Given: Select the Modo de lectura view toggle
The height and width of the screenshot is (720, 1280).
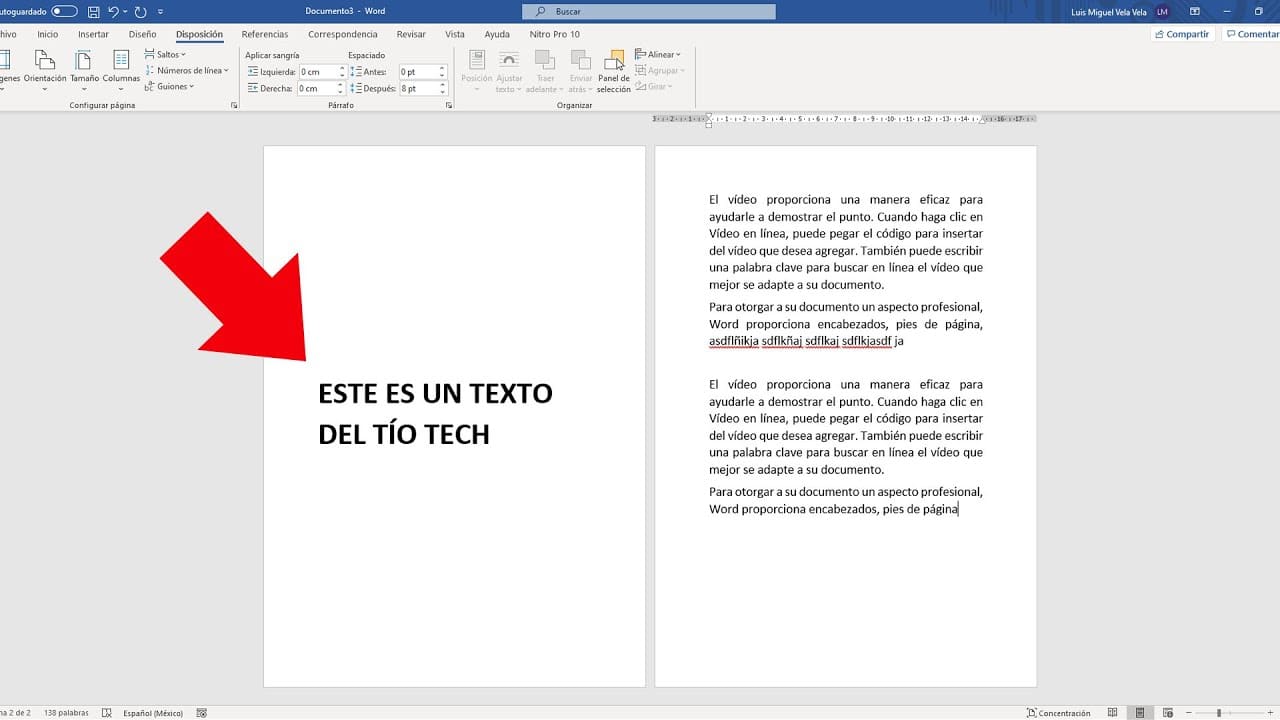Looking at the screenshot, I should (x=1113, y=712).
